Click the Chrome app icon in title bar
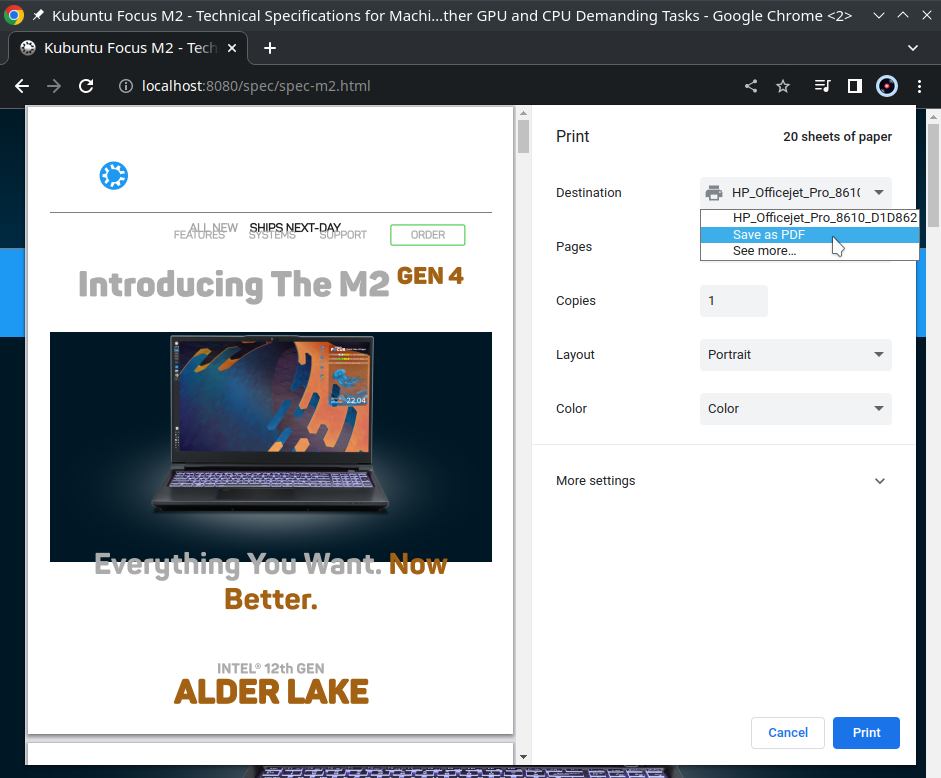Image resolution: width=941 pixels, height=778 pixels. point(14,16)
